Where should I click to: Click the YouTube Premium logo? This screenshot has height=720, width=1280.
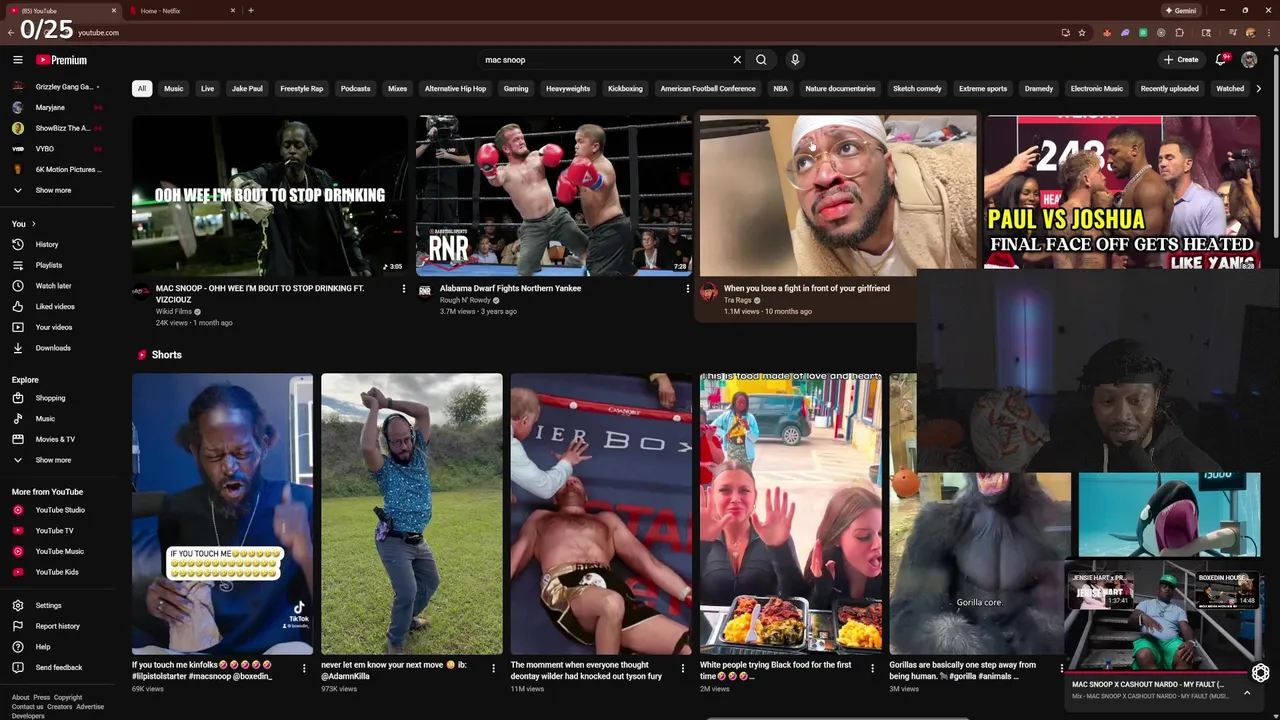[x=61, y=60]
